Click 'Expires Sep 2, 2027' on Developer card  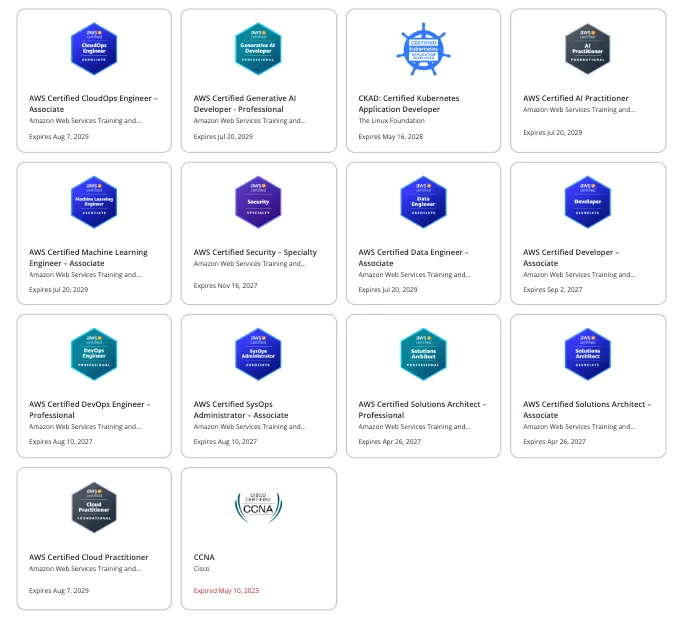point(552,290)
